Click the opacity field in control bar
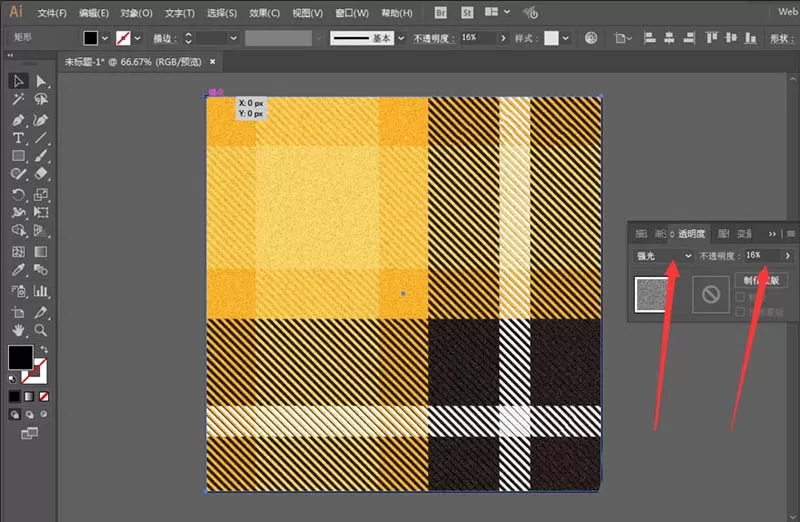The width and height of the screenshot is (800, 522). point(478,38)
